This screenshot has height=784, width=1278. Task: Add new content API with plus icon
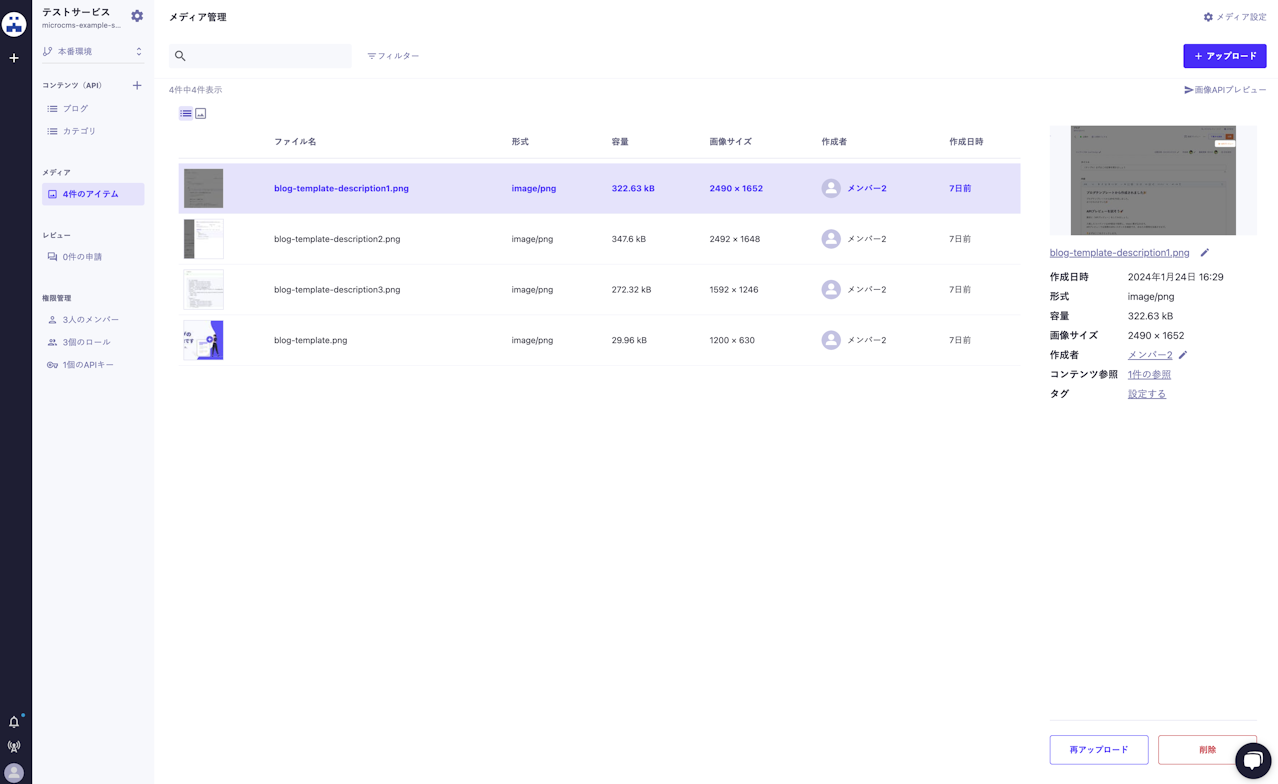tap(137, 85)
